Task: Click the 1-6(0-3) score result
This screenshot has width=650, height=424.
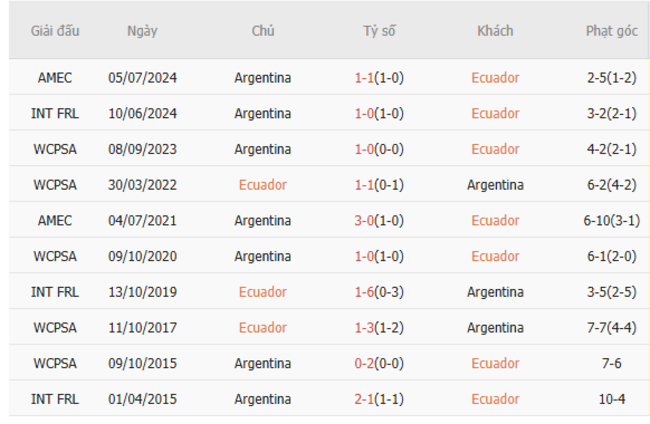Action: click(x=379, y=292)
